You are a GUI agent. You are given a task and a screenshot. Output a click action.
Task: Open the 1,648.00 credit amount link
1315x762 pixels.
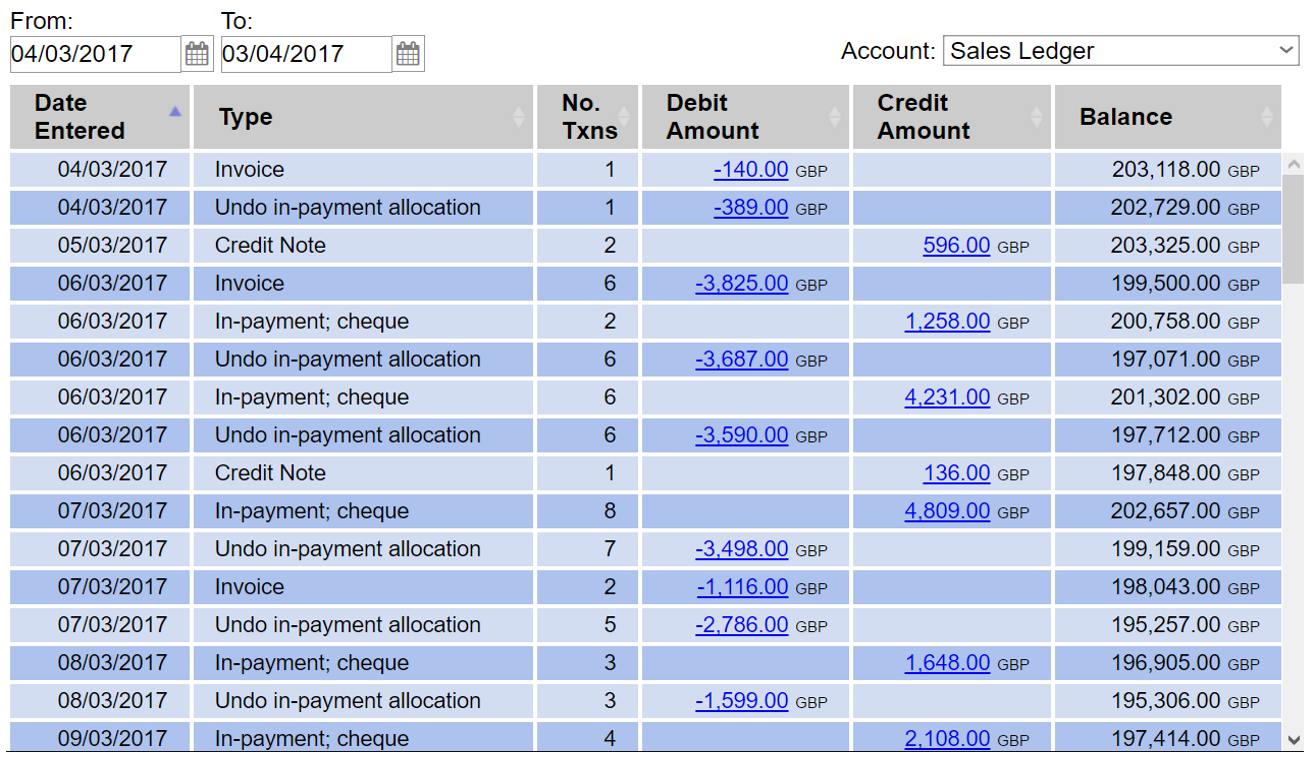coord(948,664)
